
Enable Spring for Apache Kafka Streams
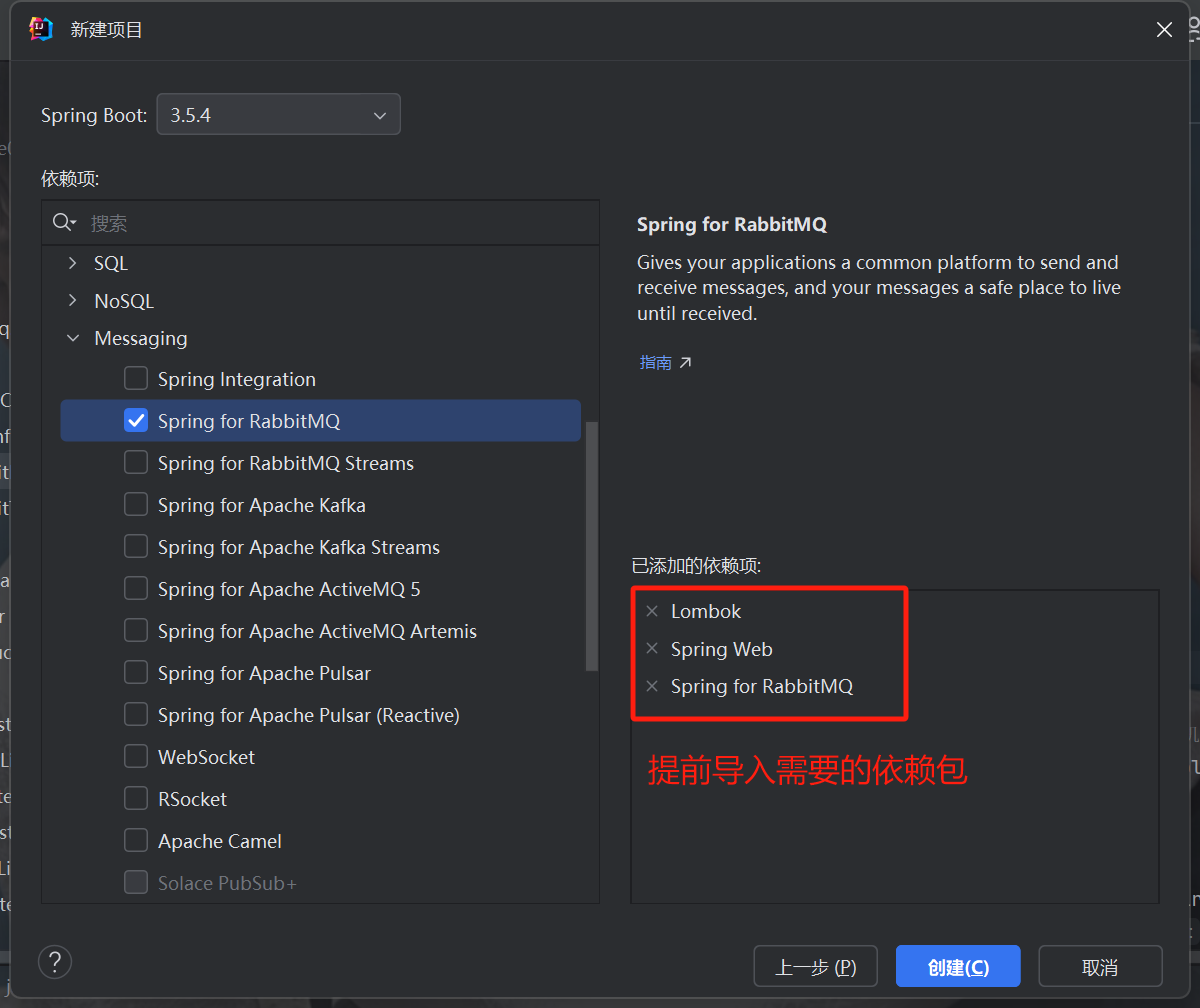click(136, 547)
